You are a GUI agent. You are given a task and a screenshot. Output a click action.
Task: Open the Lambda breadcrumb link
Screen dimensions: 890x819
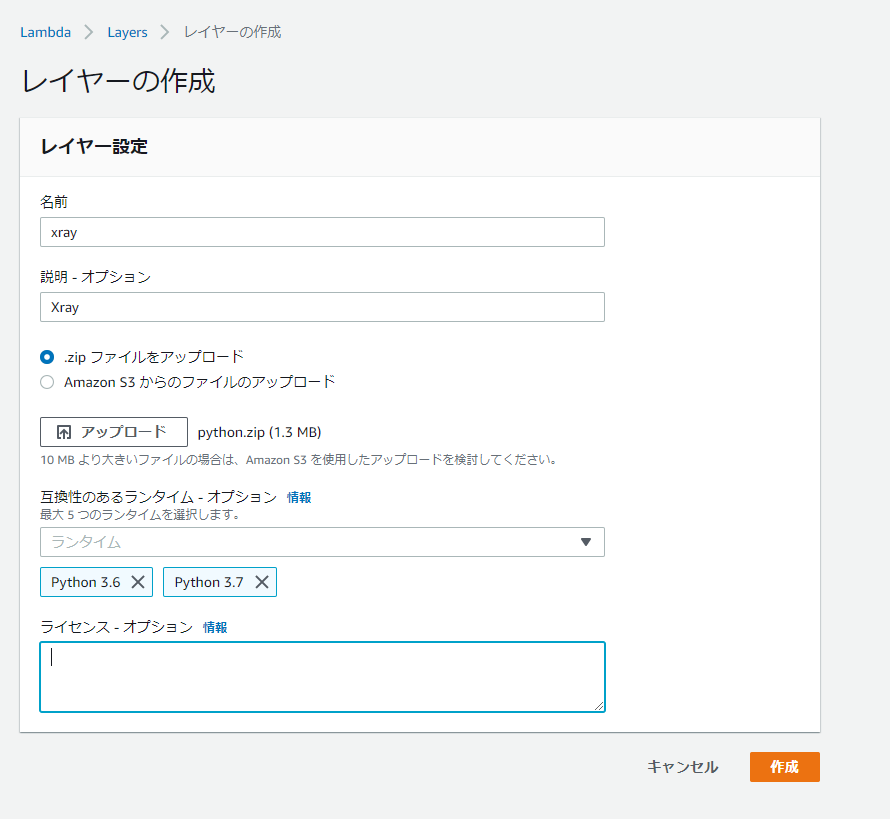[45, 32]
